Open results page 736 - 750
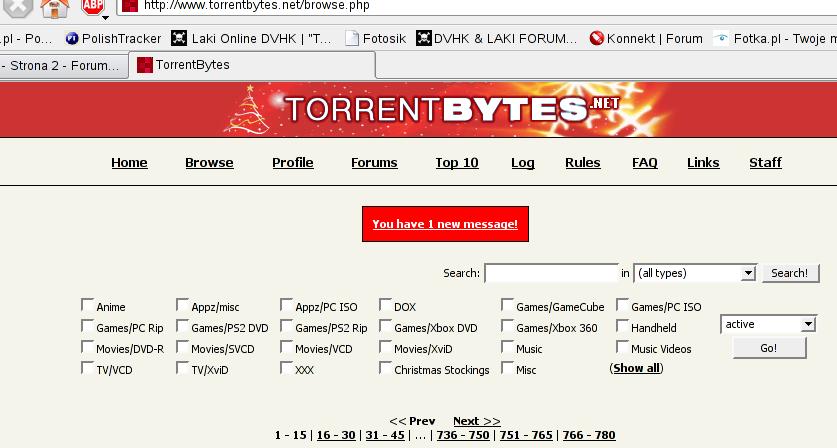The image size is (837, 448). pyautogui.click(x=463, y=435)
